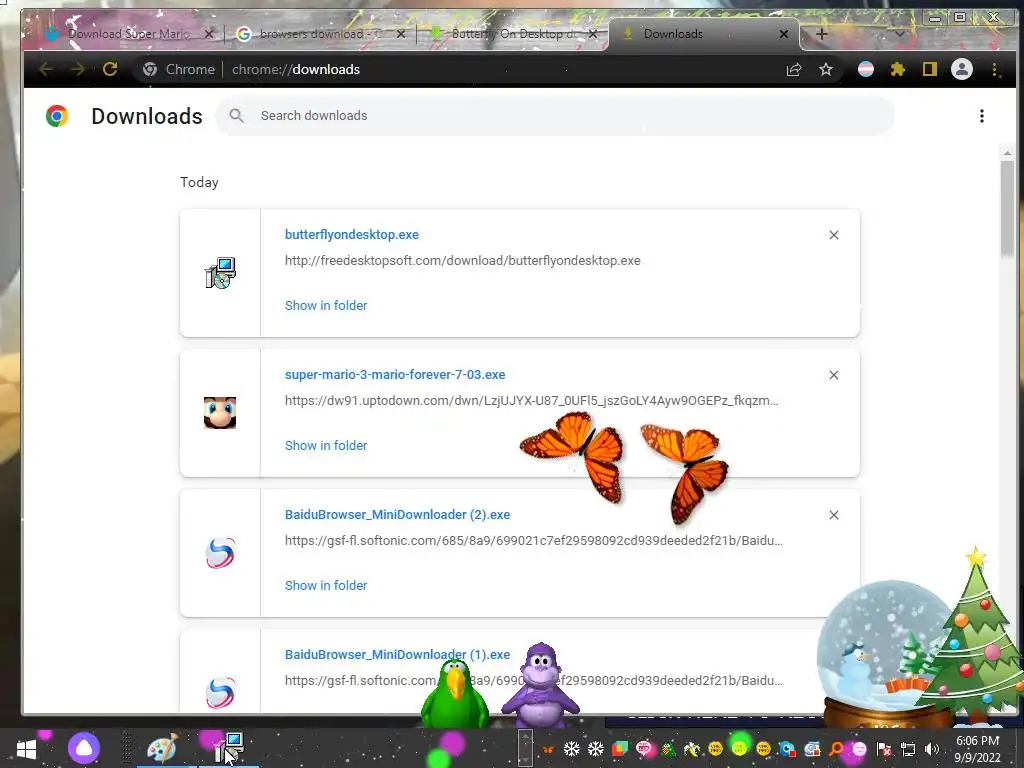Open butterflyondesktop.exe file link

351,234
